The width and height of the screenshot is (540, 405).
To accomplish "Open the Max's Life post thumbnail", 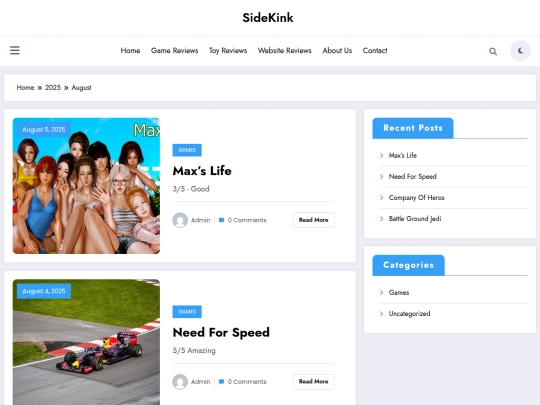I will point(86,186).
